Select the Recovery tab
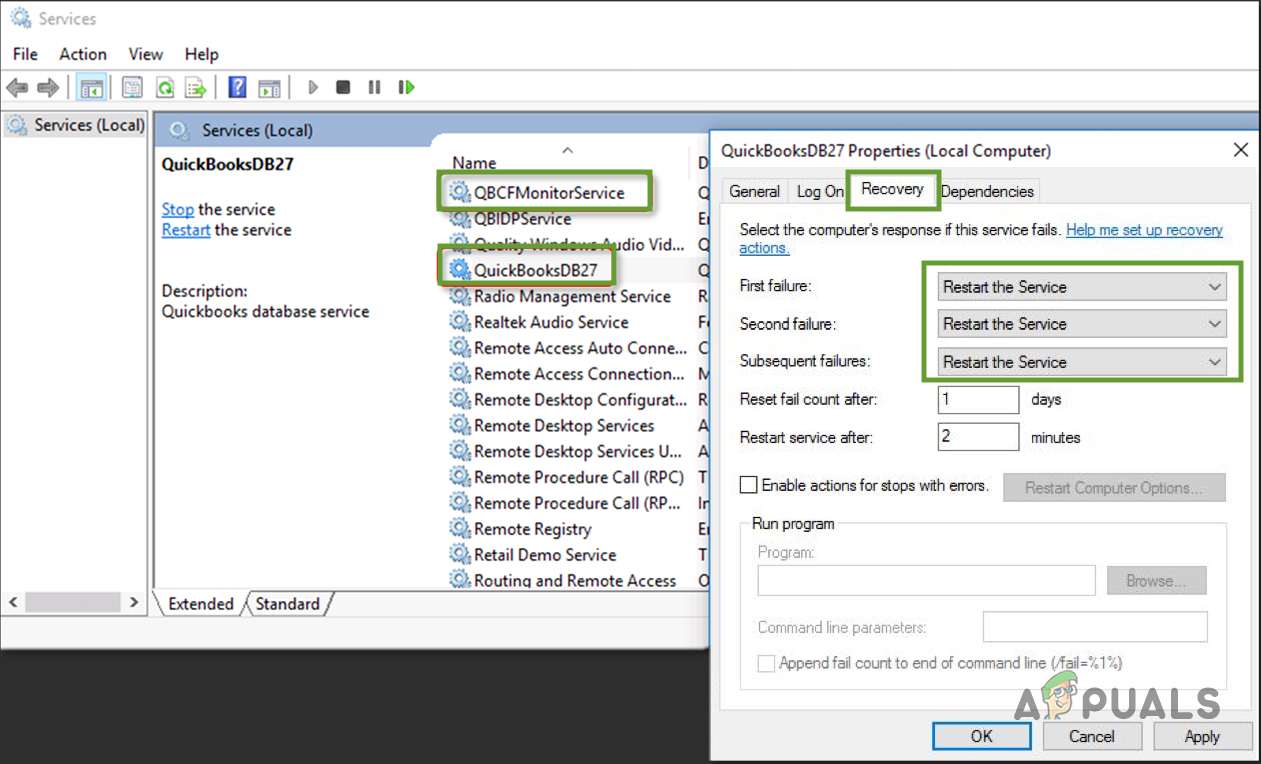Viewport: 1261px width, 764px height. pyautogui.click(x=892, y=188)
